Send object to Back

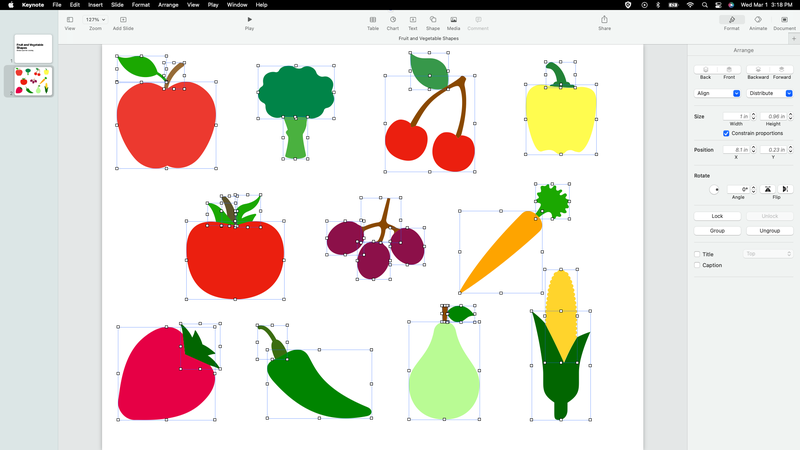[x=705, y=70]
